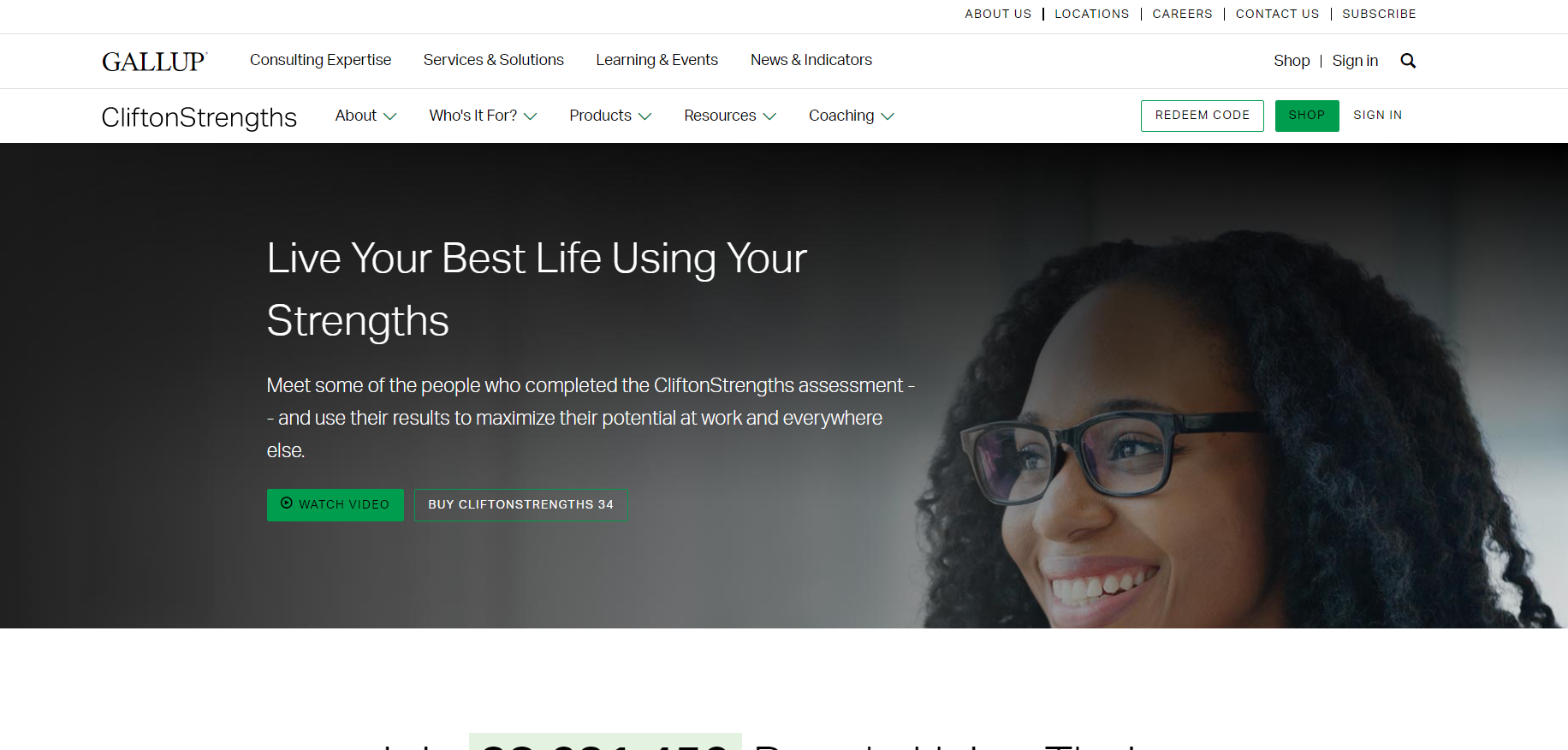Open the Contact Us link
1568x750 pixels.
tap(1278, 14)
